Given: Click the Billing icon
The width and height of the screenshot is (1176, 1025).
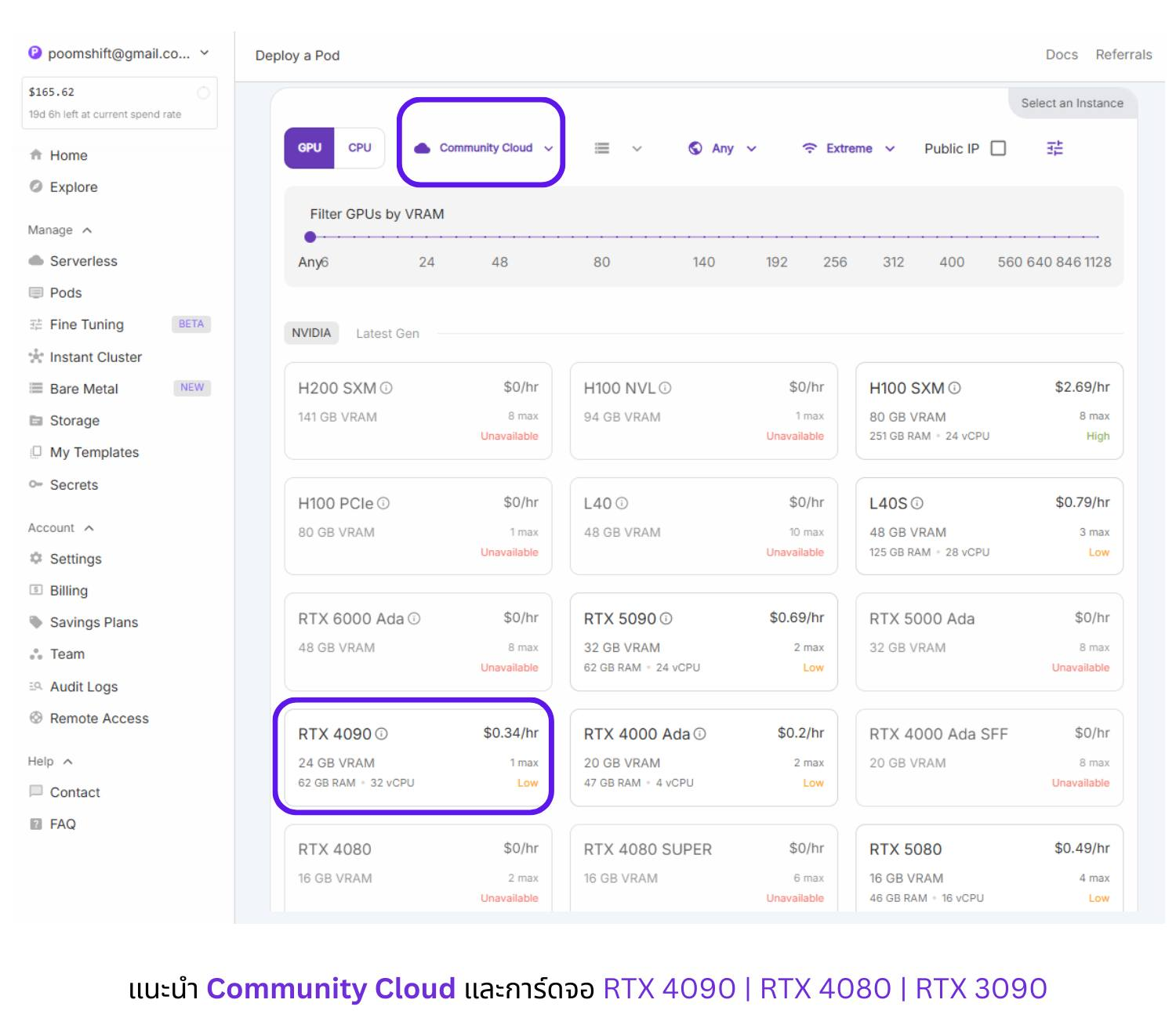Looking at the screenshot, I should 35,590.
